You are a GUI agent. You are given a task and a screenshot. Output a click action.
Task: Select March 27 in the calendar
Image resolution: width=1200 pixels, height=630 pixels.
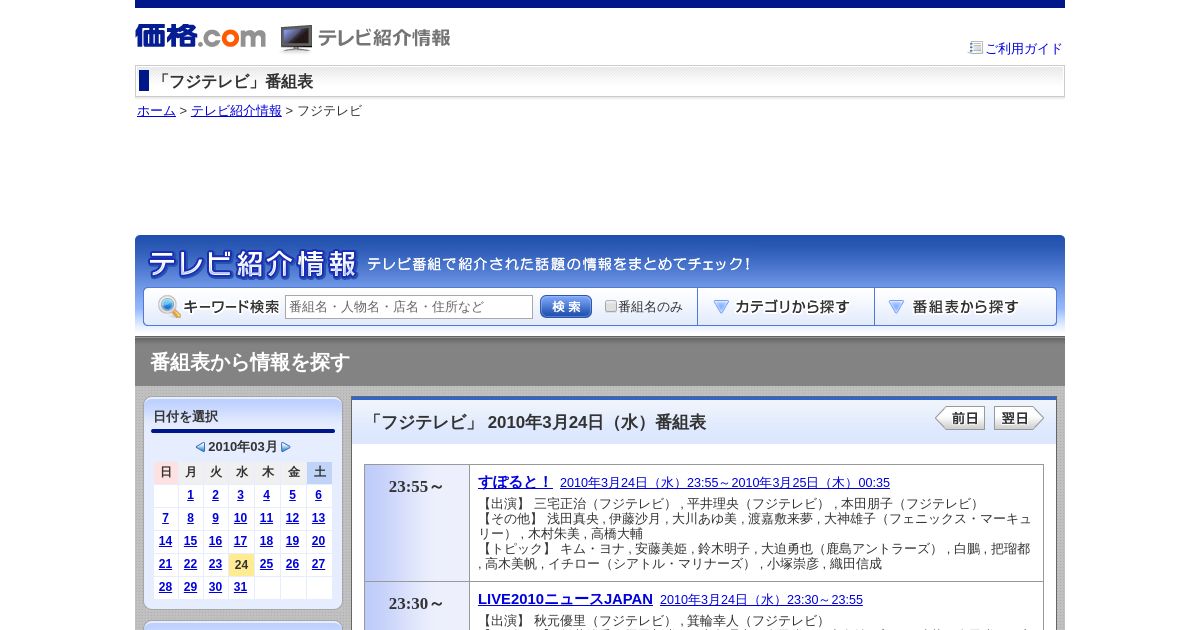(x=318, y=564)
